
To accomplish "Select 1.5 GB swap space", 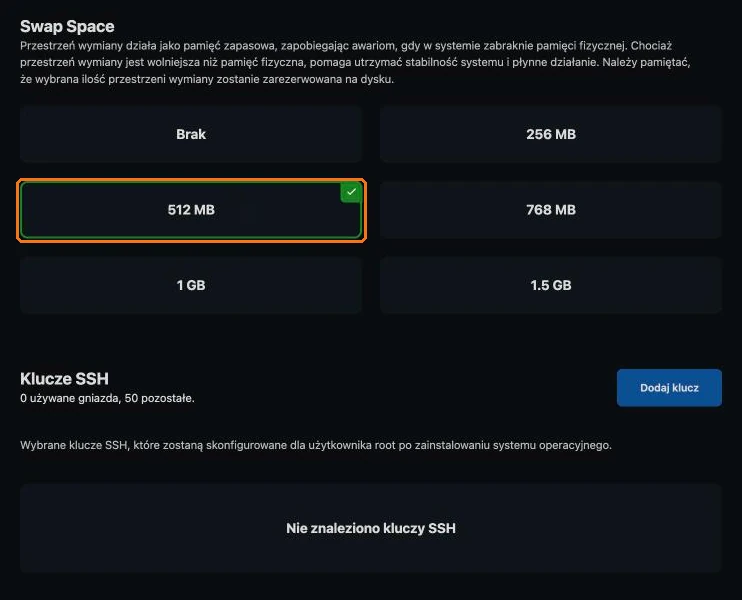I will [551, 285].
